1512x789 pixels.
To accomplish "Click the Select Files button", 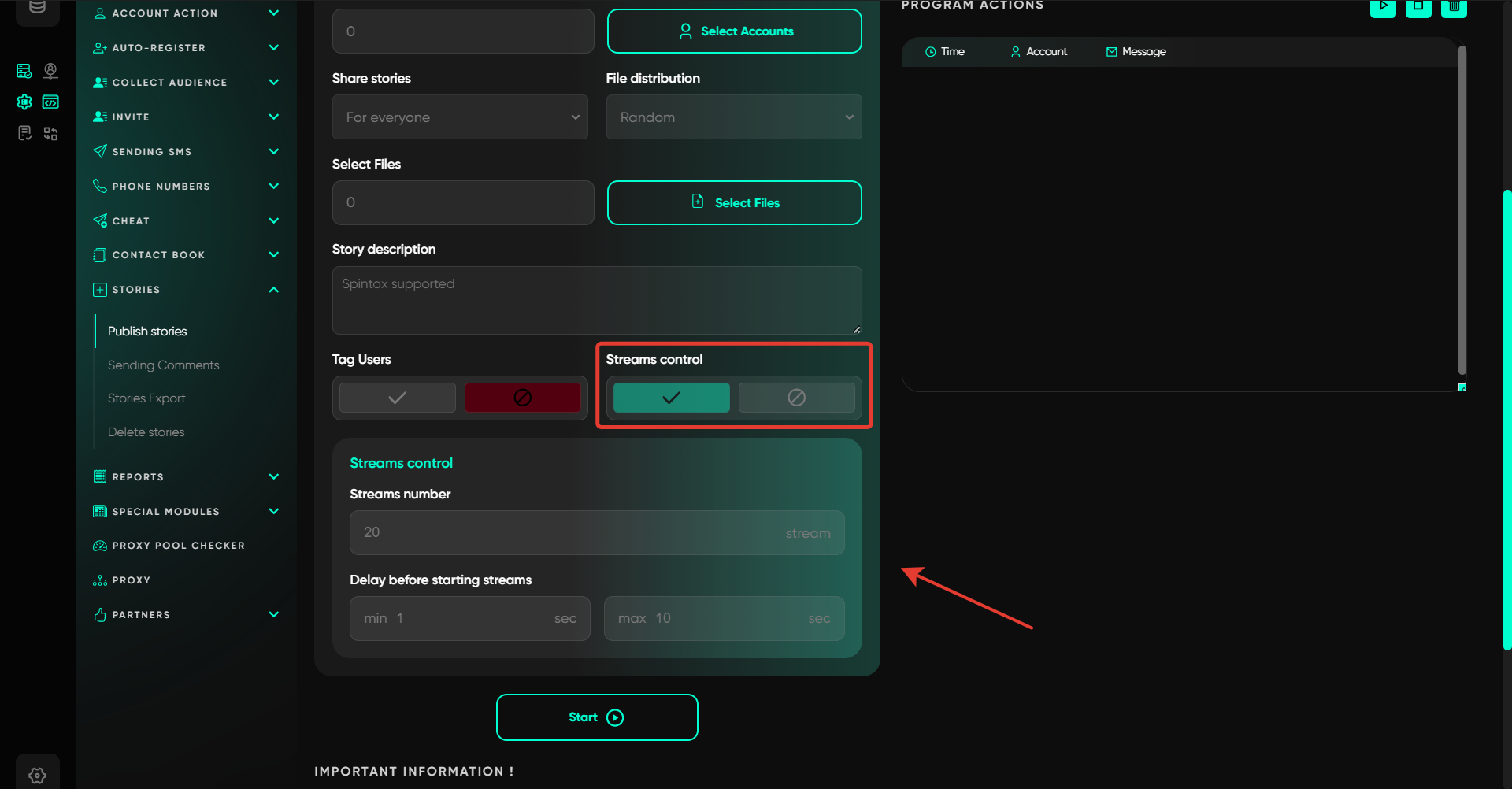I will point(734,203).
